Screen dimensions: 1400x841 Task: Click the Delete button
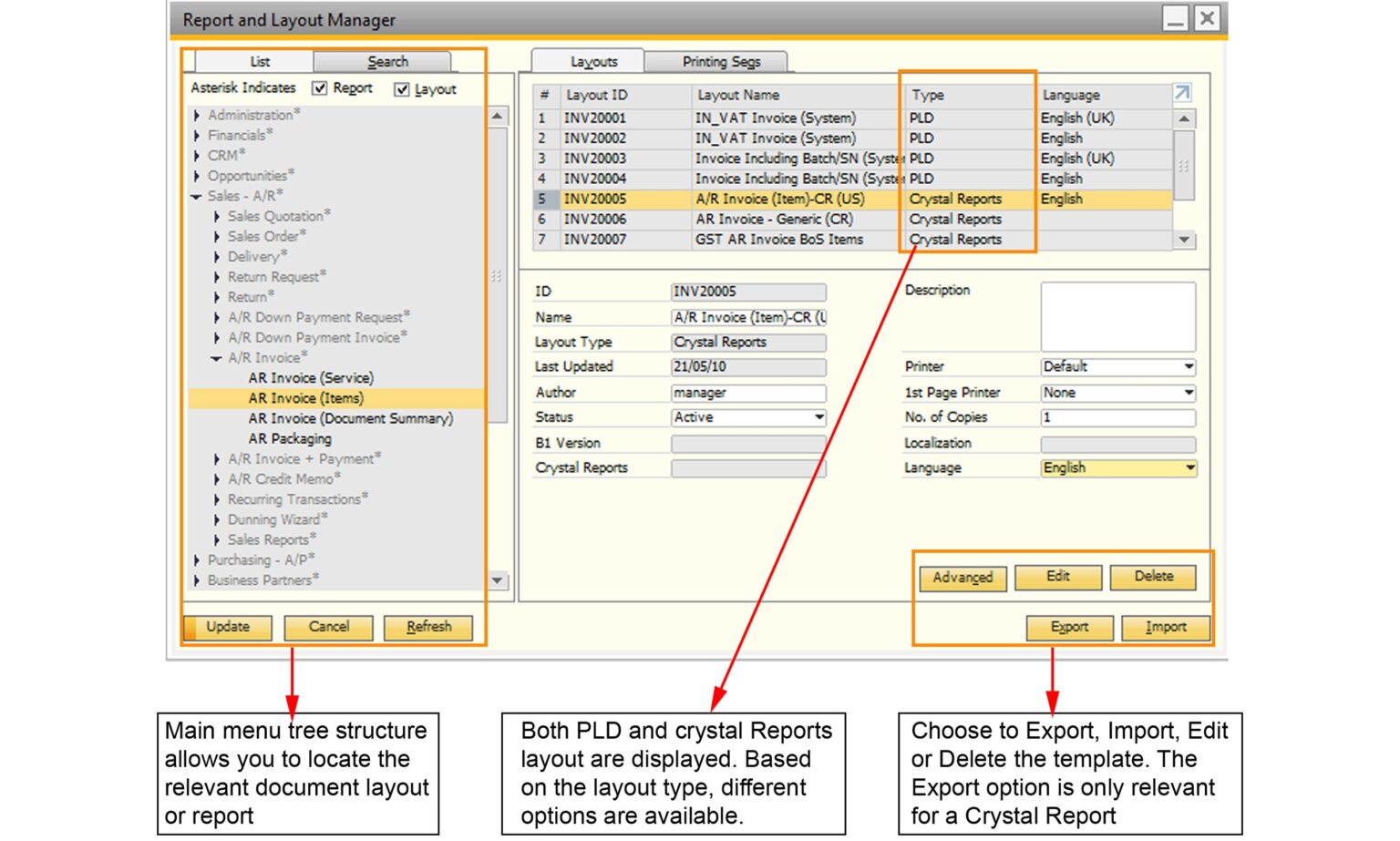tap(1154, 578)
